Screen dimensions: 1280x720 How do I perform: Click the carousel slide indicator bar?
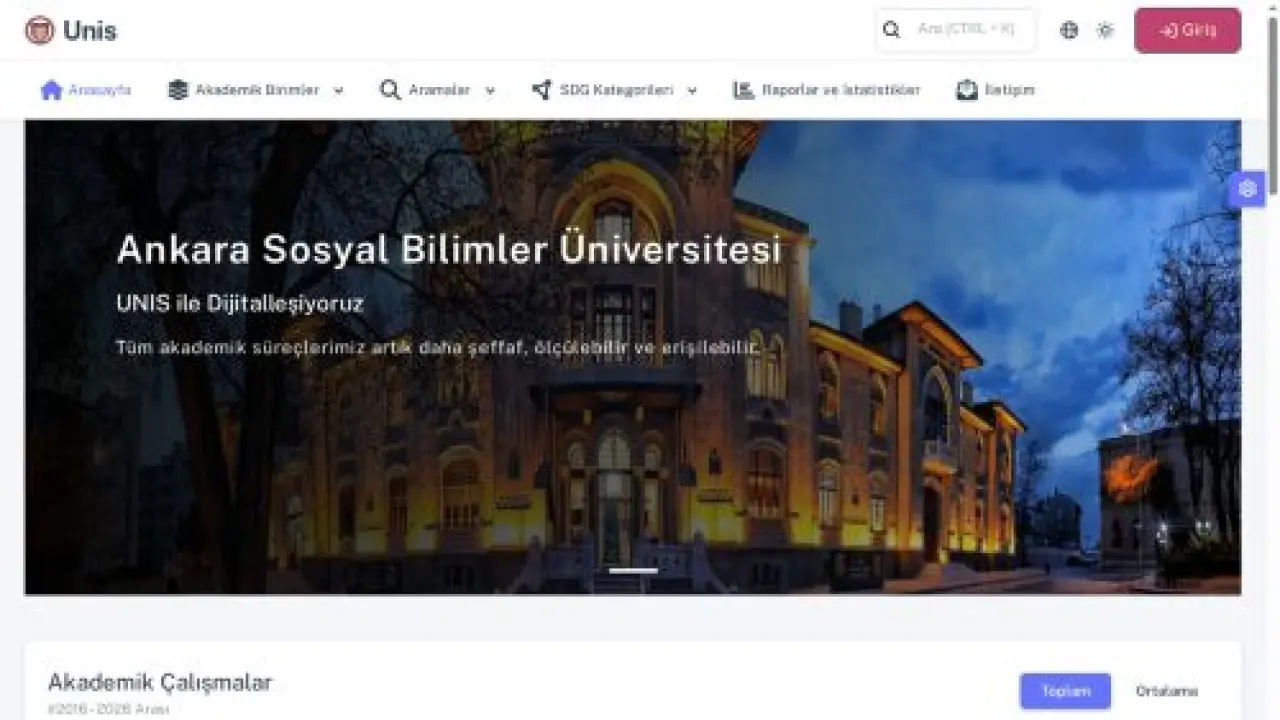(x=633, y=571)
